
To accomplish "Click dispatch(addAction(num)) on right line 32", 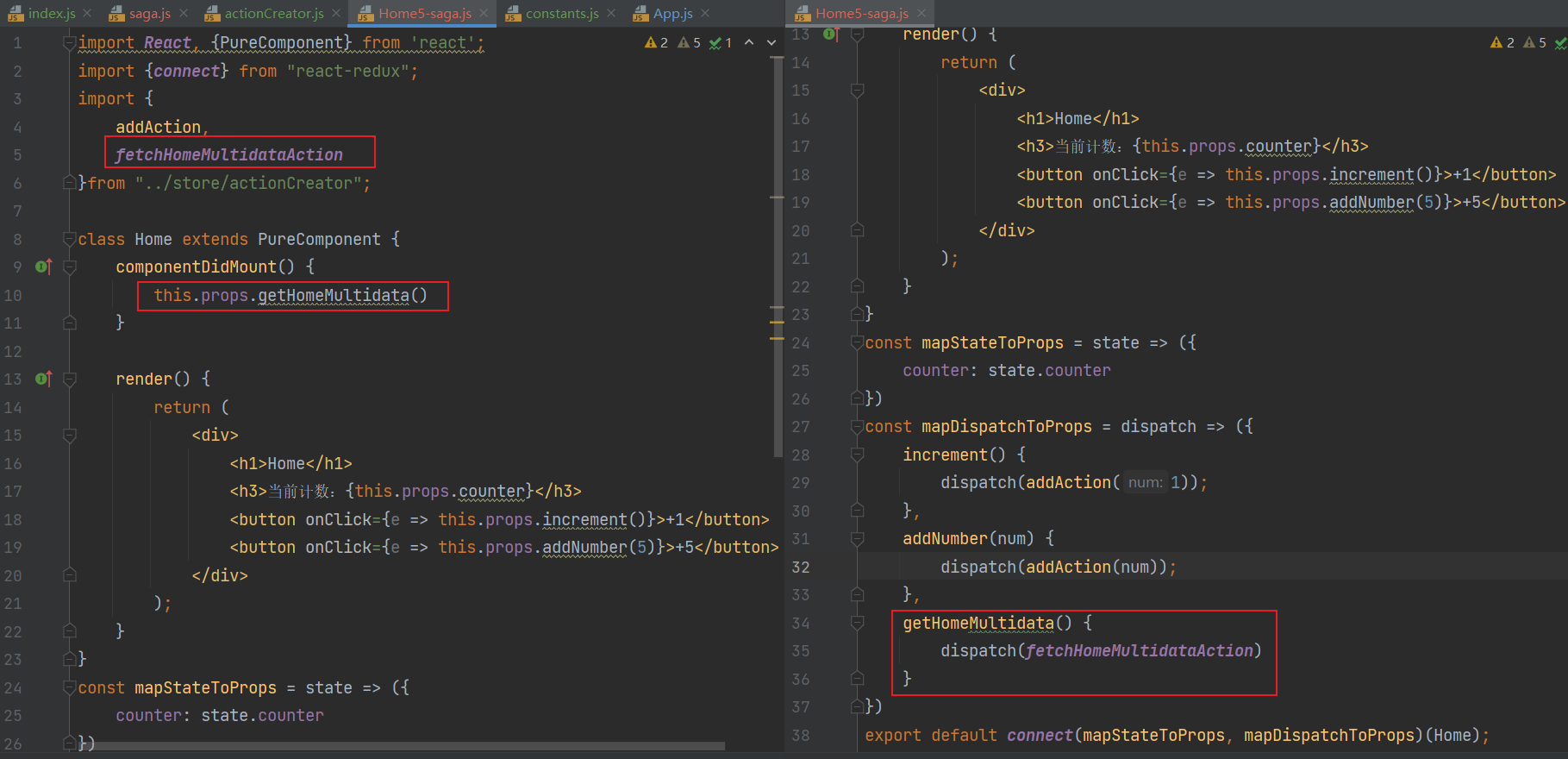I will tap(1053, 567).
